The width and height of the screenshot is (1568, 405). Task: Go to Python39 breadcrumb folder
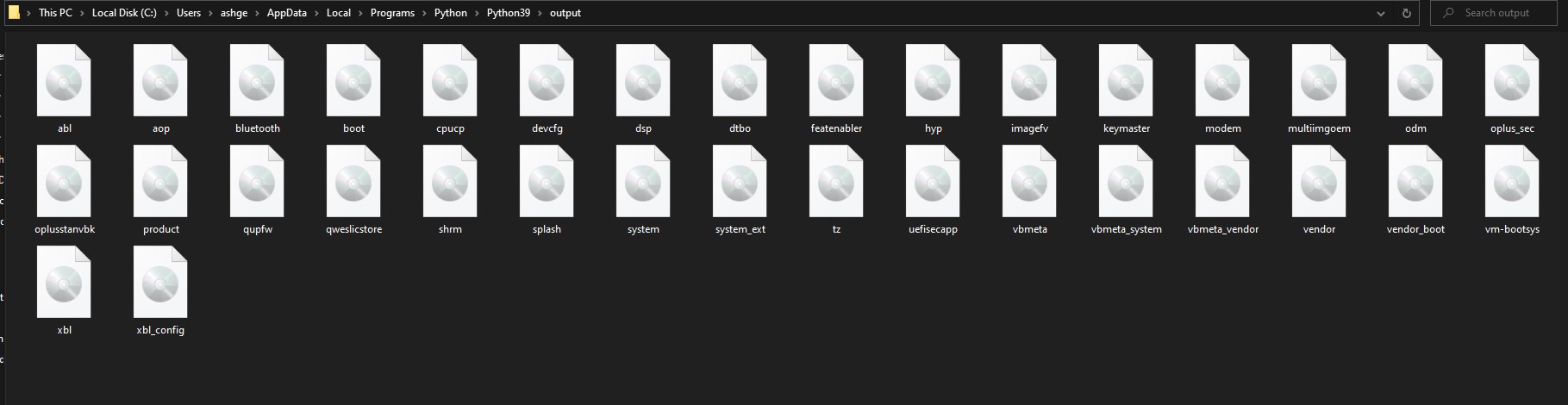[509, 13]
